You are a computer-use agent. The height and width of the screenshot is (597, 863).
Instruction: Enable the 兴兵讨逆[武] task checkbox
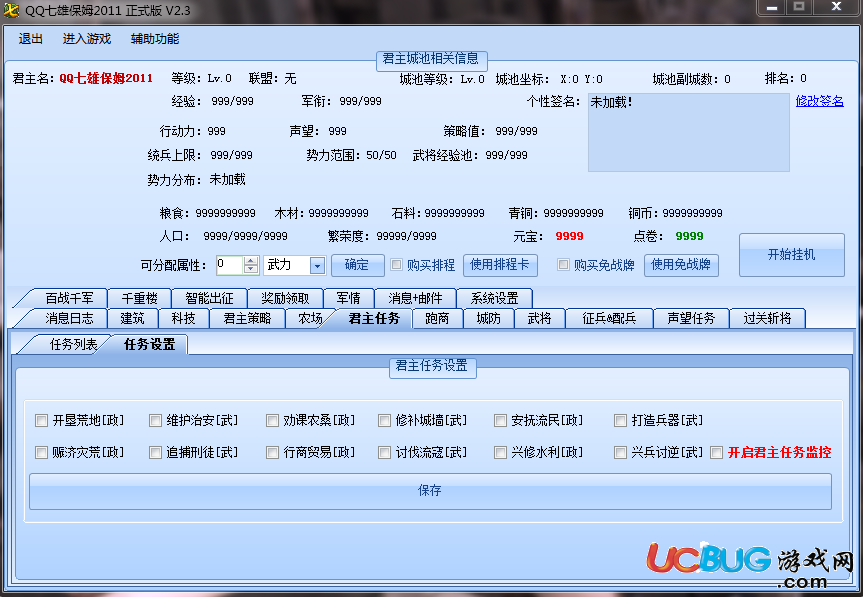click(620, 452)
